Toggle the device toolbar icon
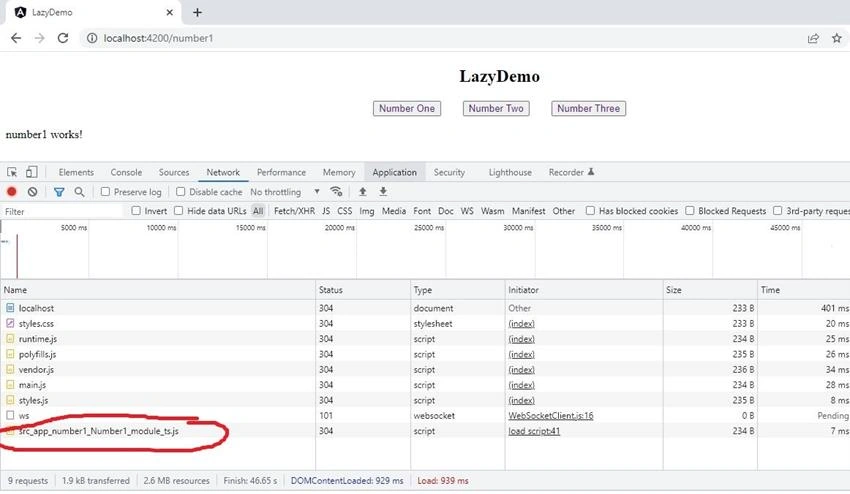The image size is (850, 494). [31, 172]
